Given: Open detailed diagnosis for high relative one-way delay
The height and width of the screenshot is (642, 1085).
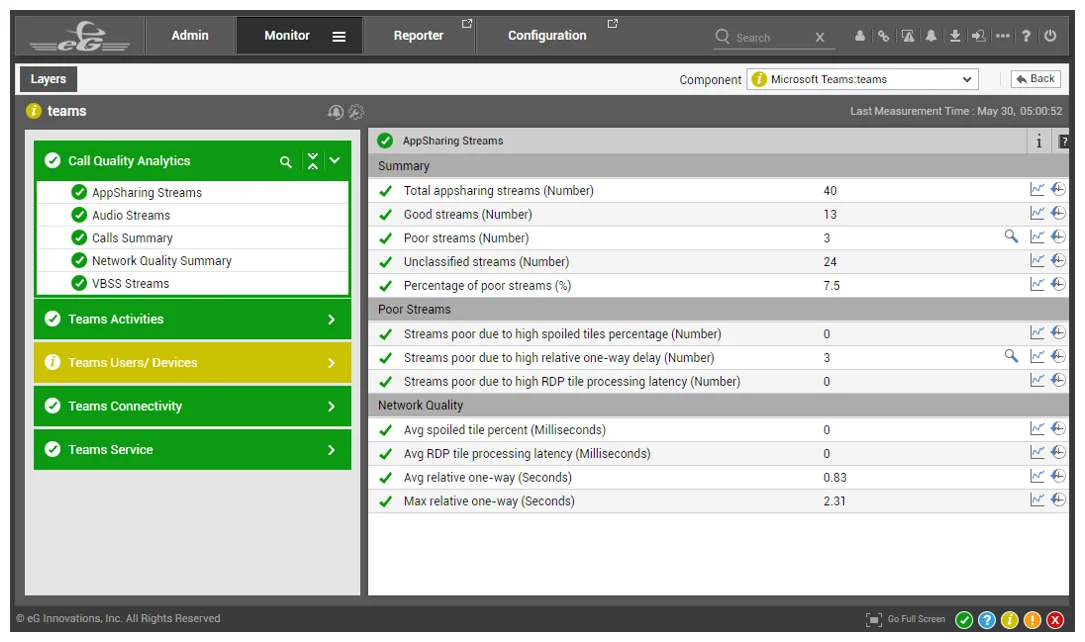Looking at the screenshot, I should (x=1011, y=356).
